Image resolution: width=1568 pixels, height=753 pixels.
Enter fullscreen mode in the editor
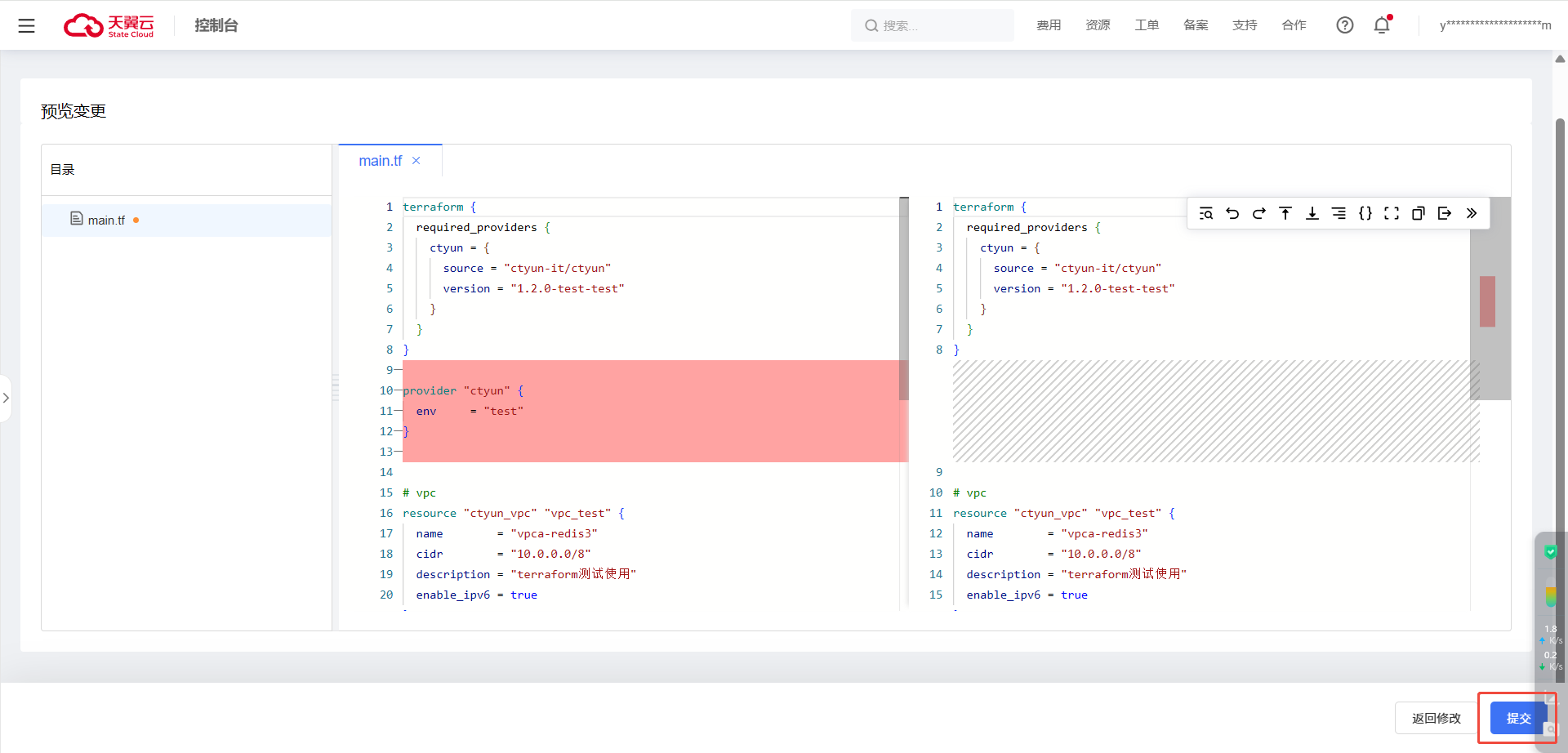click(x=1392, y=214)
